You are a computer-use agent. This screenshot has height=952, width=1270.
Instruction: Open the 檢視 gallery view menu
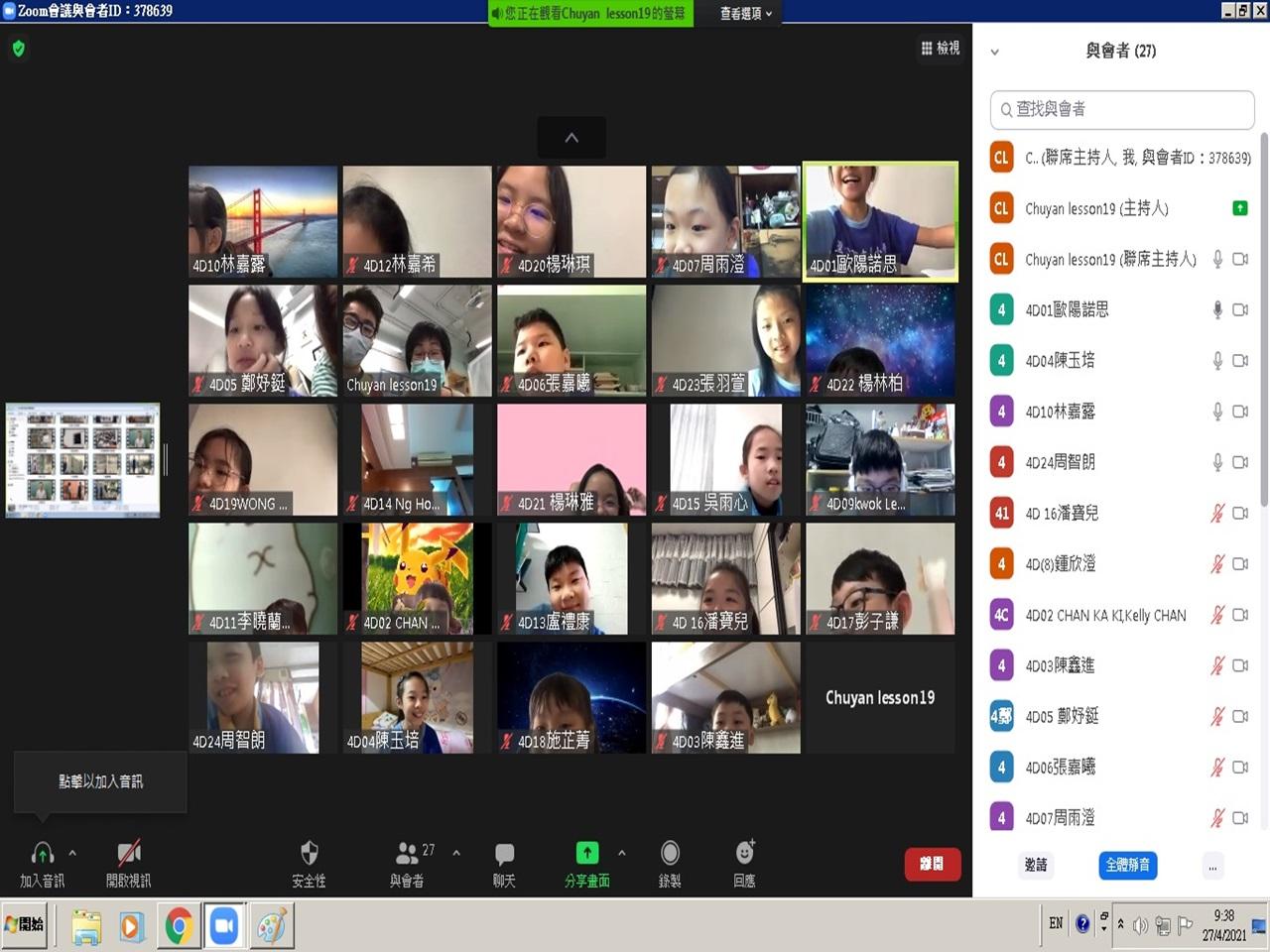coord(940,48)
